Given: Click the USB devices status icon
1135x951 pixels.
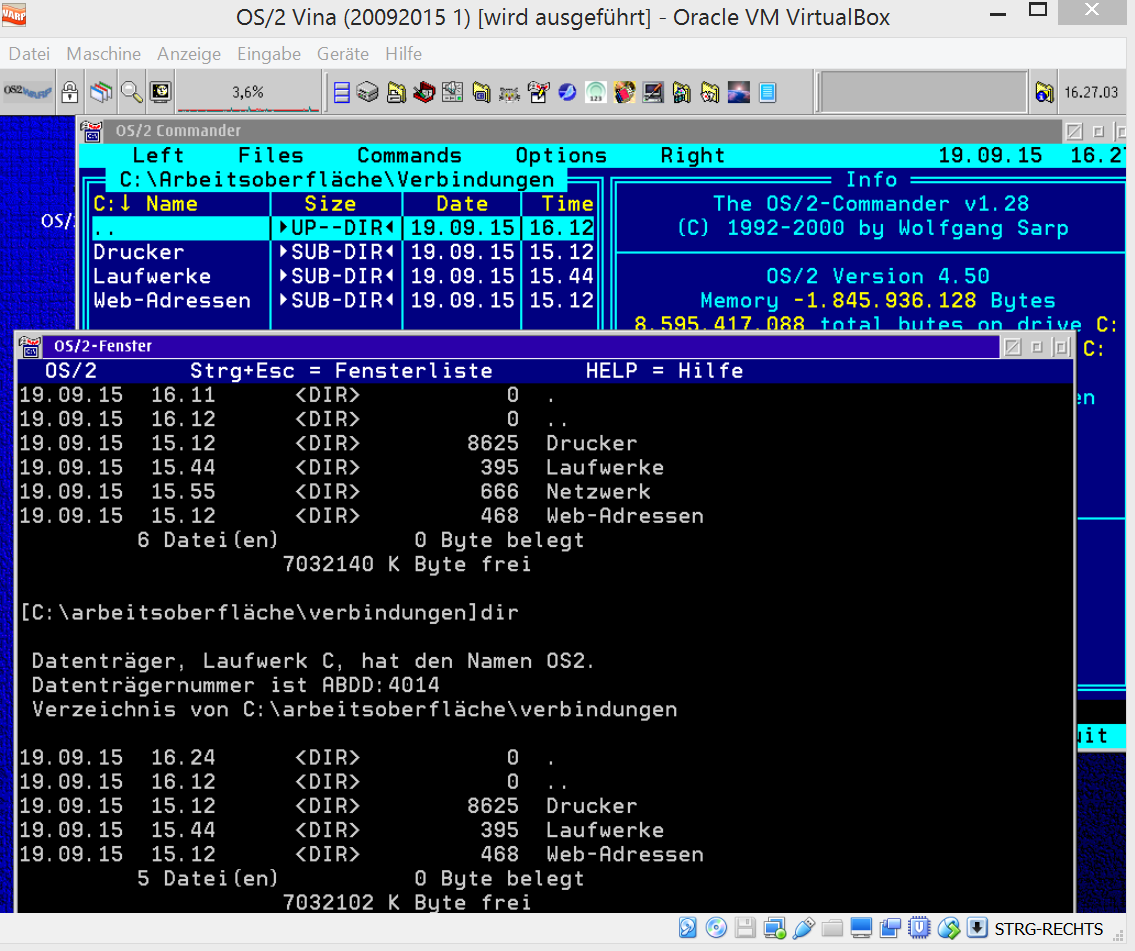Looking at the screenshot, I should click(x=803, y=928).
